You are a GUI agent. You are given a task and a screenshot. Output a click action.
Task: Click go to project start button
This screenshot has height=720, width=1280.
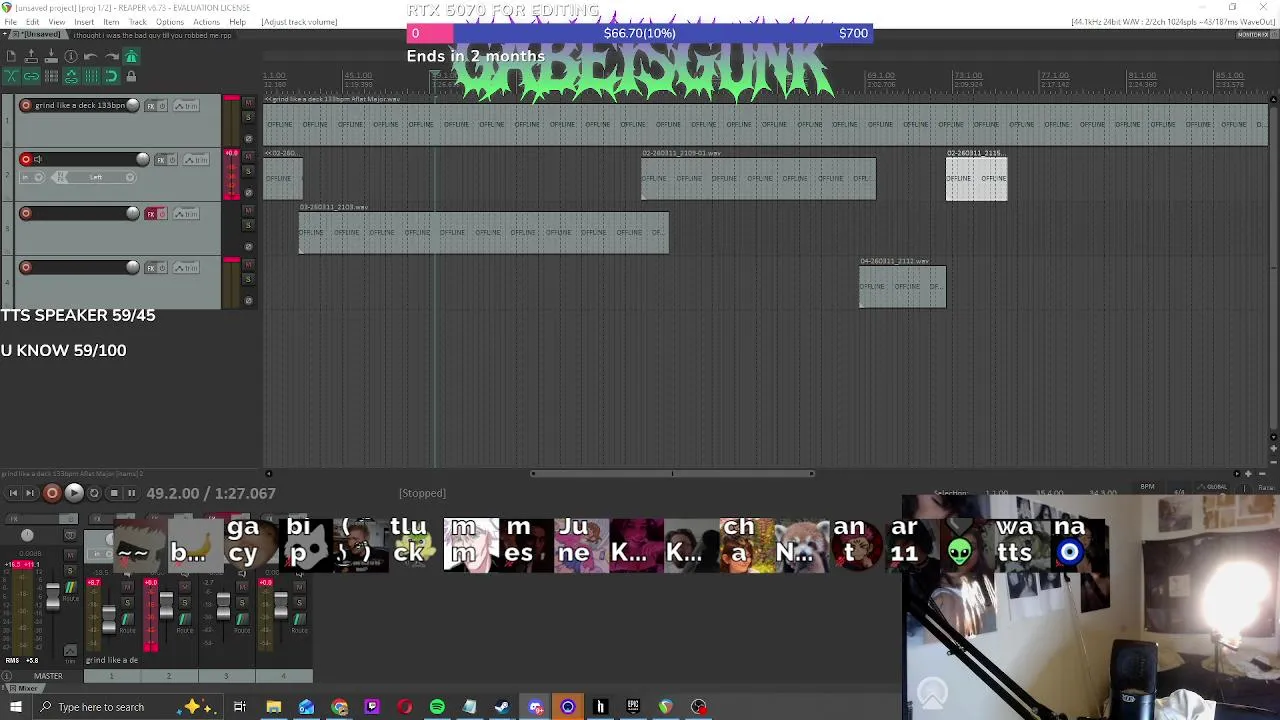pyautogui.click(x=13, y=493)
